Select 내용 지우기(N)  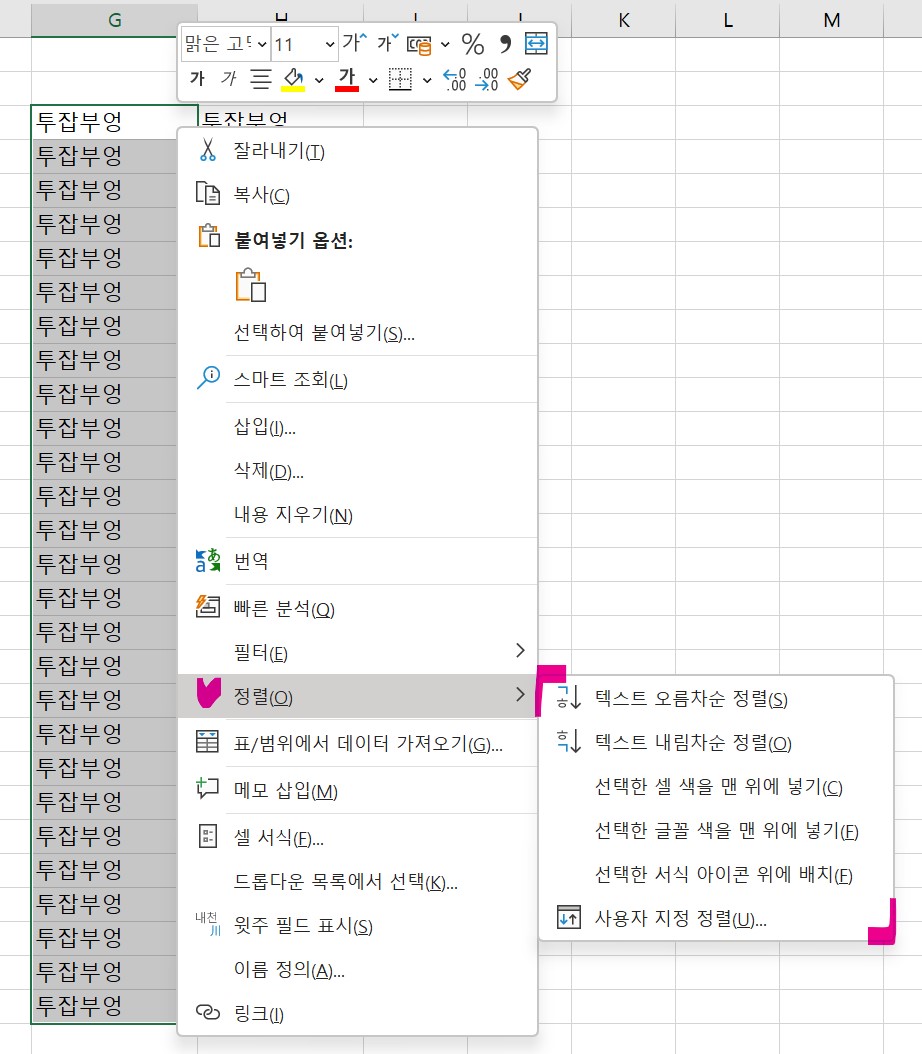(358, 515)
